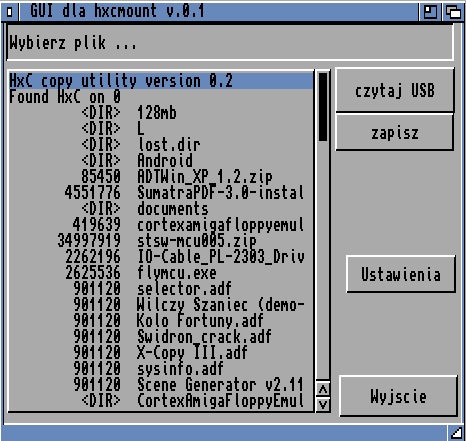This screenshot has width=466, height=441.
Task: Select the CortexAmigaFloppyEmul directory entry
Action: pos(161,401)
